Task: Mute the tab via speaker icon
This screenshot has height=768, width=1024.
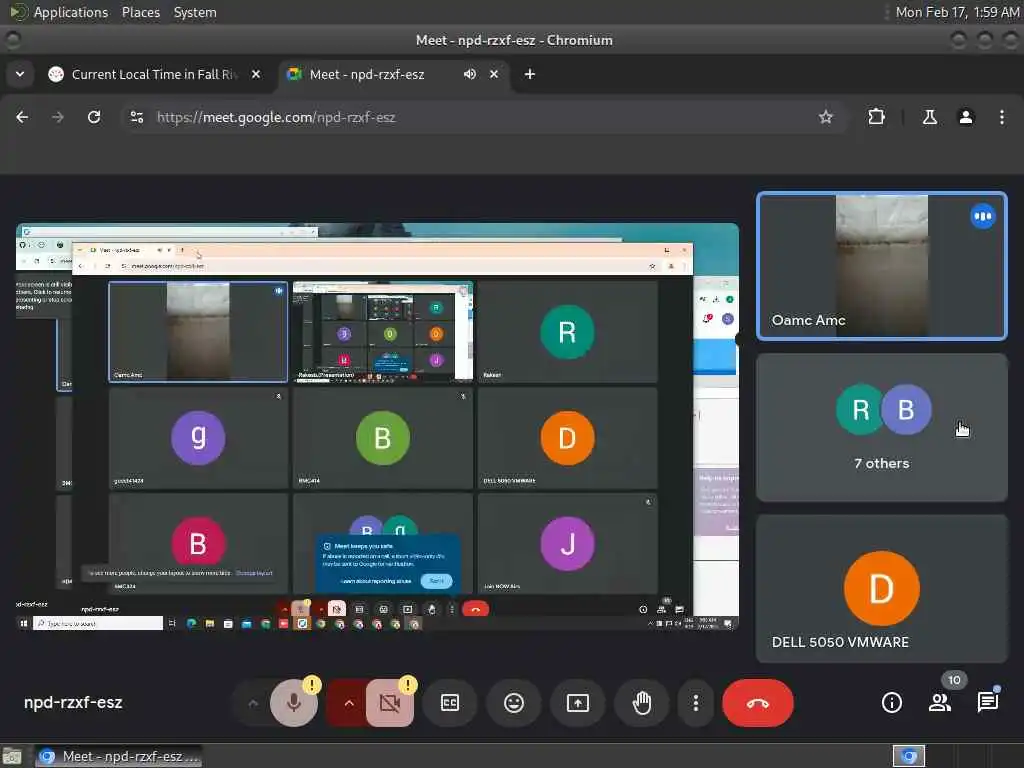Action: (470, 74)
